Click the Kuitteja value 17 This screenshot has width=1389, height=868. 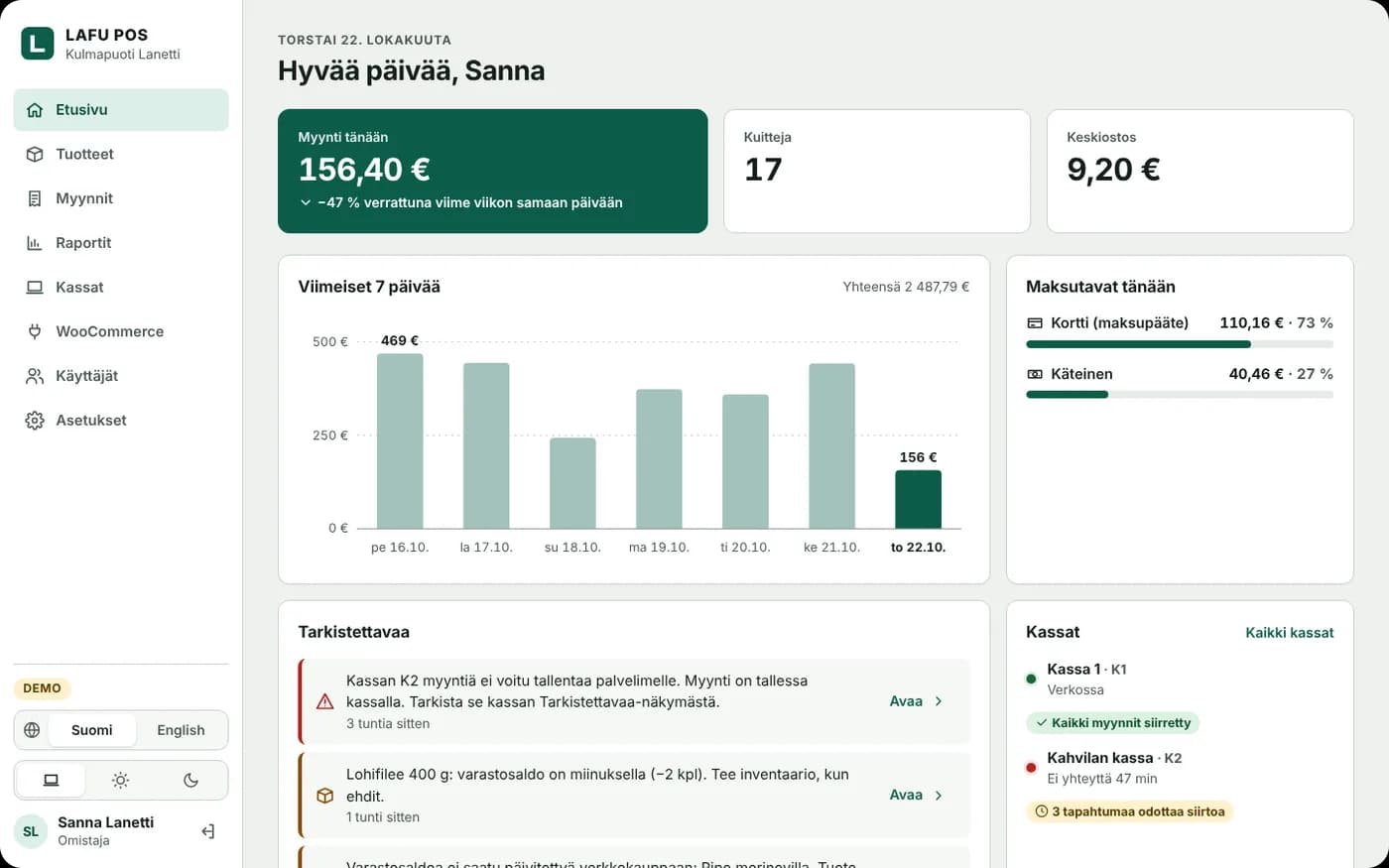coord(763,170)
